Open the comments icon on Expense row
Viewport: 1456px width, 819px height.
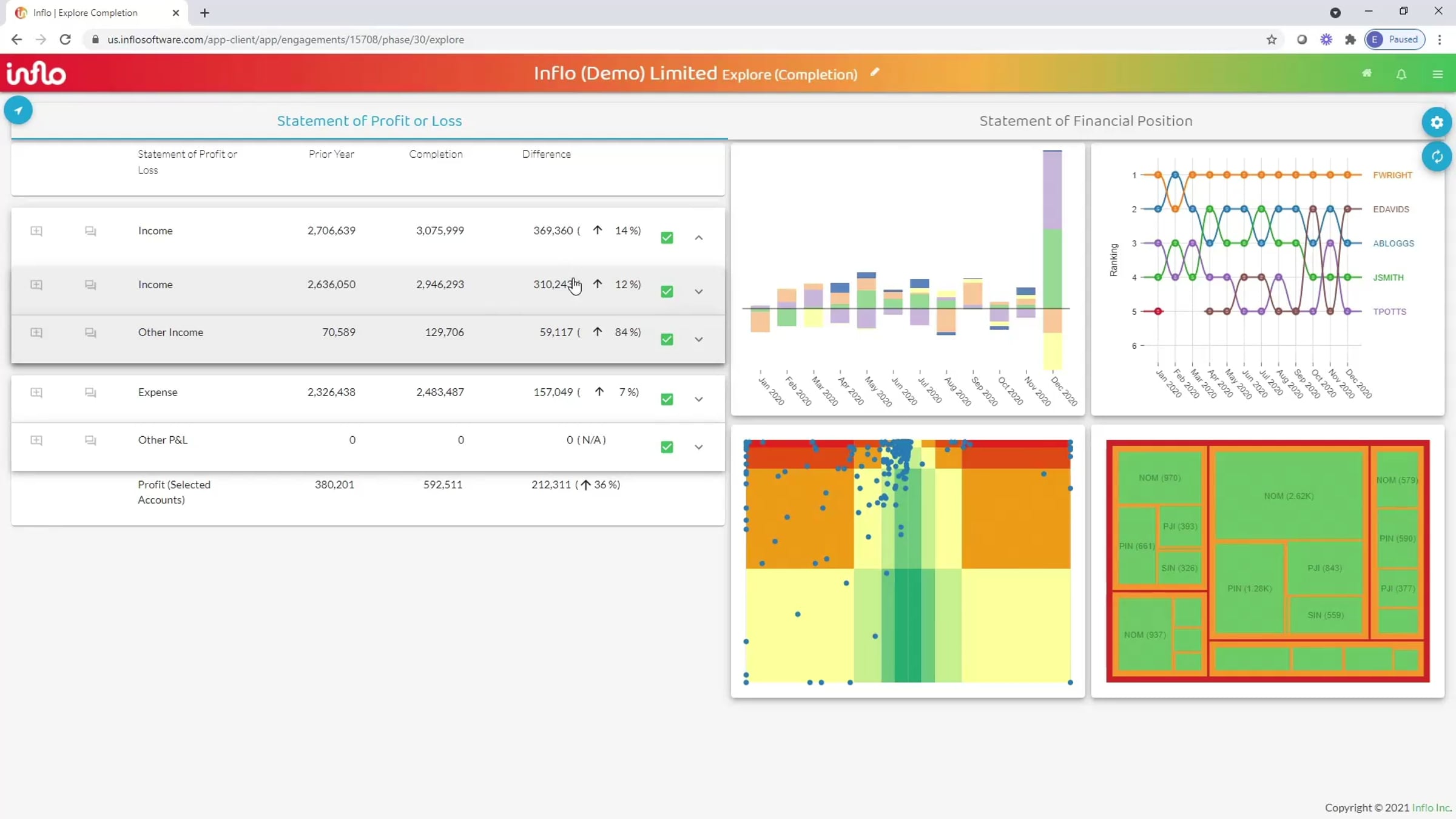click(90, 393)
